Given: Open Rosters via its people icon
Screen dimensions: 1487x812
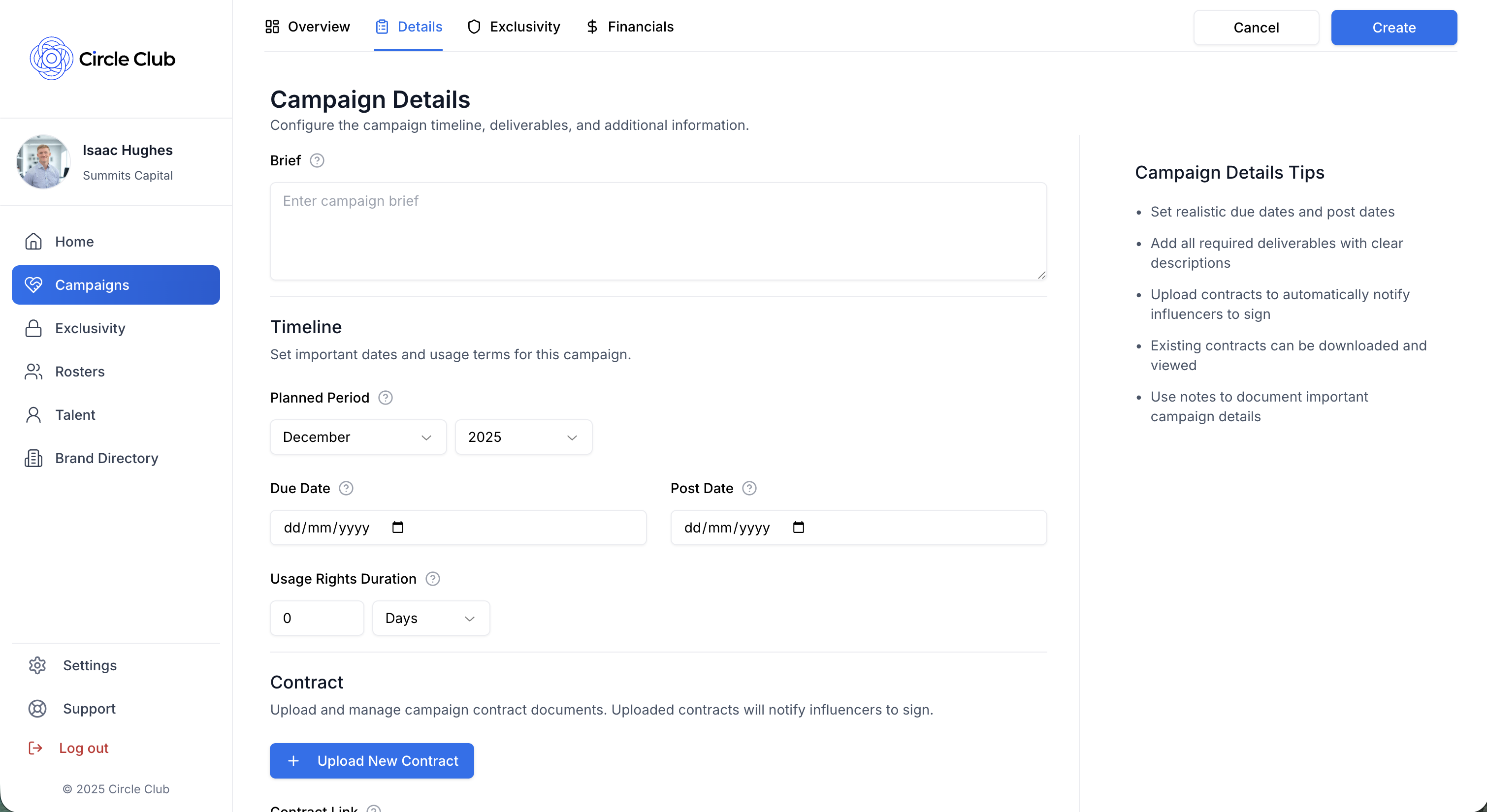Looking at the screenshot, I should click(33, 371).
